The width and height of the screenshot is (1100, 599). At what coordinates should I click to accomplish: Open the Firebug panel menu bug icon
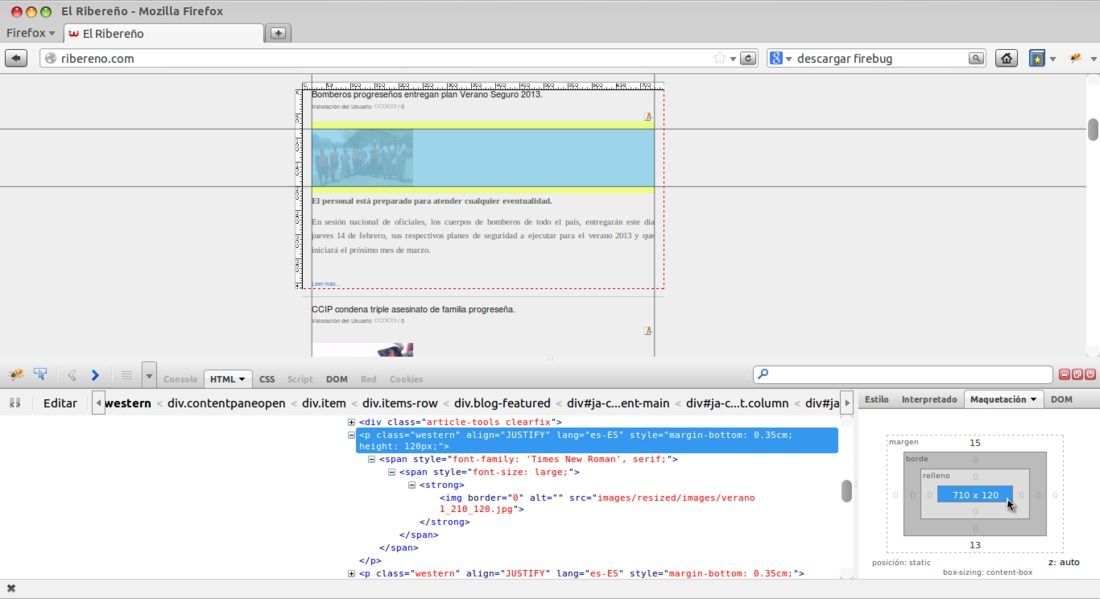pos(16,375)
